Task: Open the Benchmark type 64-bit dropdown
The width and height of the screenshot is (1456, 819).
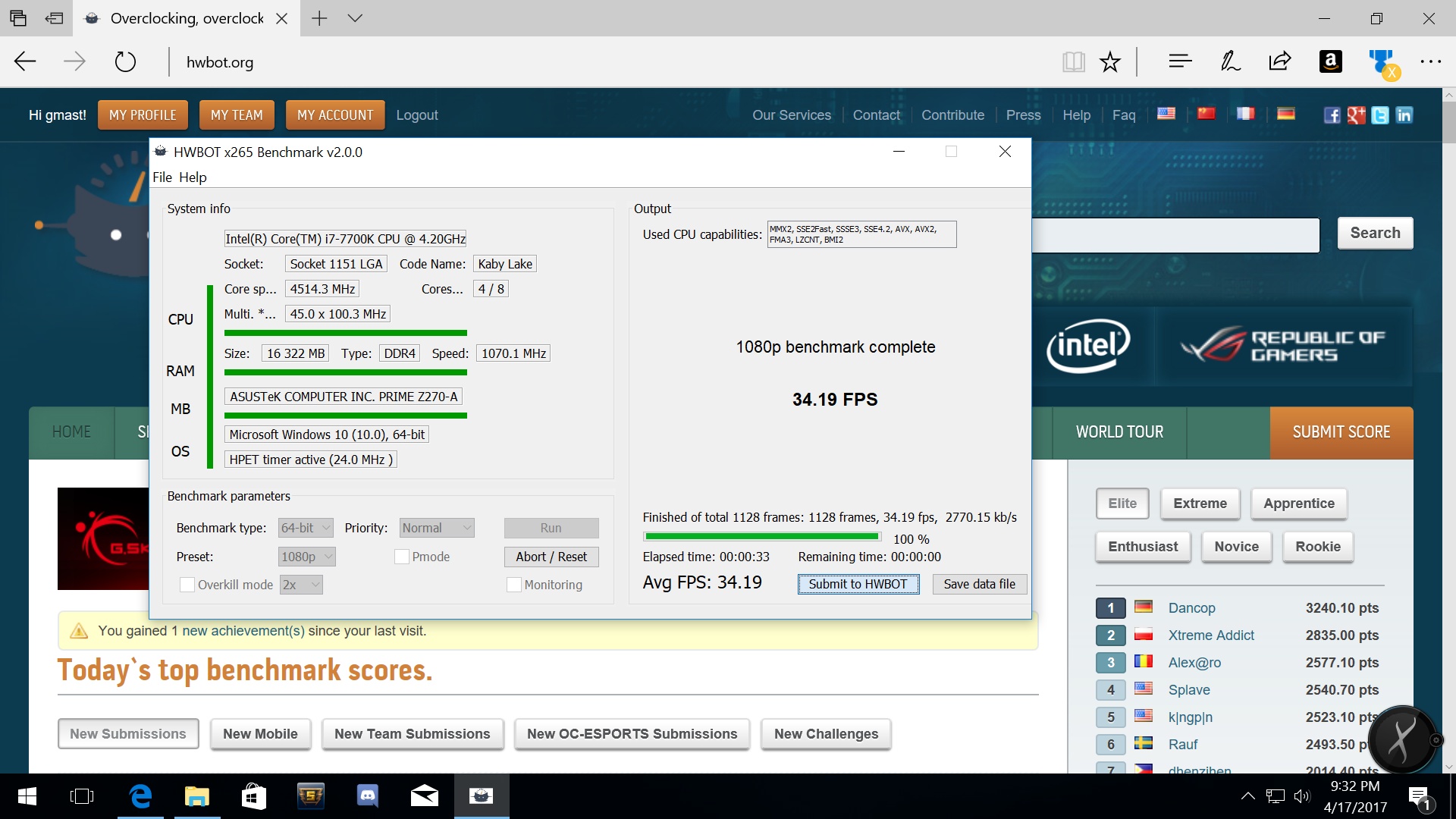Action: [306, 528]
